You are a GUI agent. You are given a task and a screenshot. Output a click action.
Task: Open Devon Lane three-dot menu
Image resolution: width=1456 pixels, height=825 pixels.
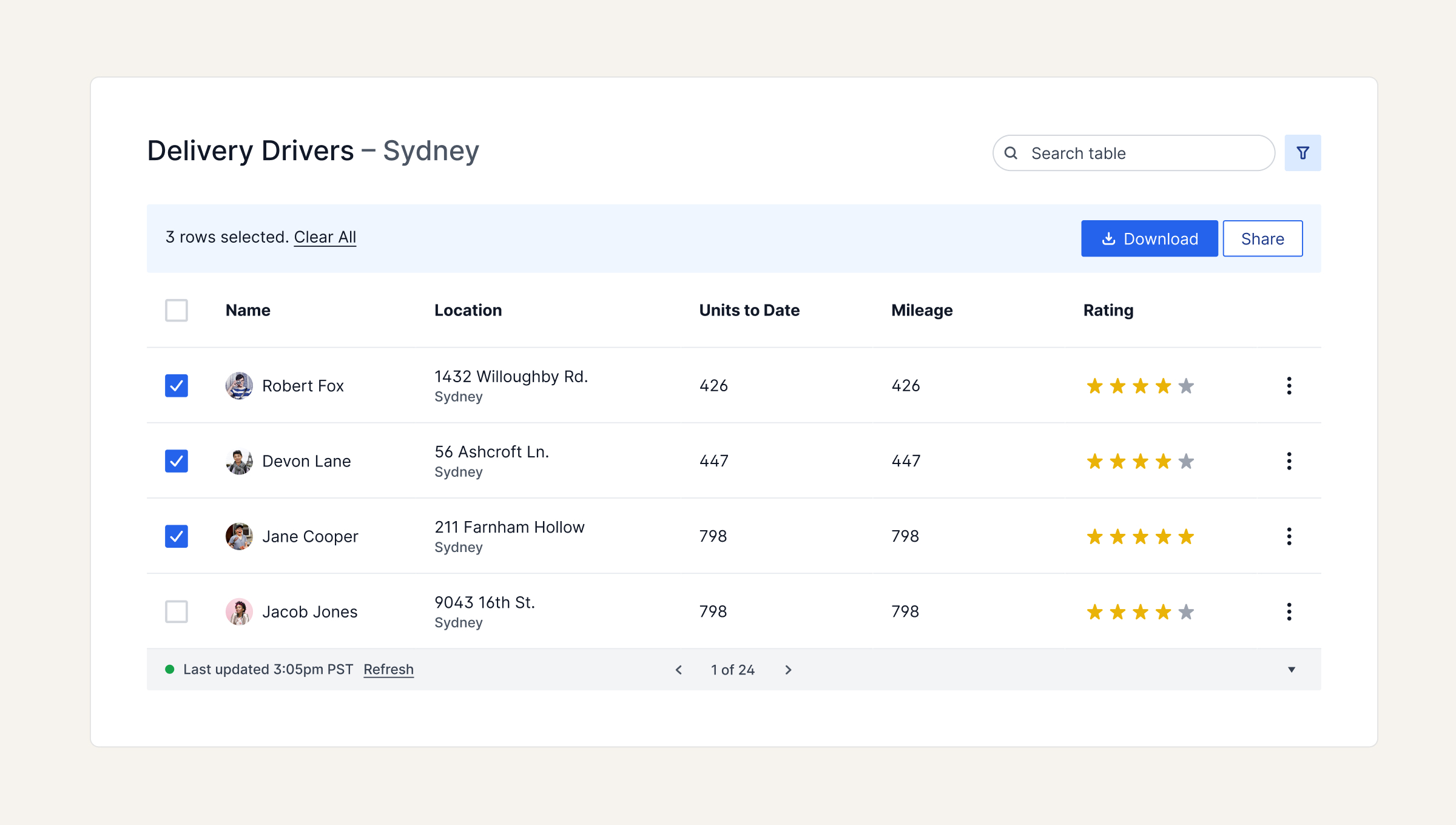click(1289, 461)
